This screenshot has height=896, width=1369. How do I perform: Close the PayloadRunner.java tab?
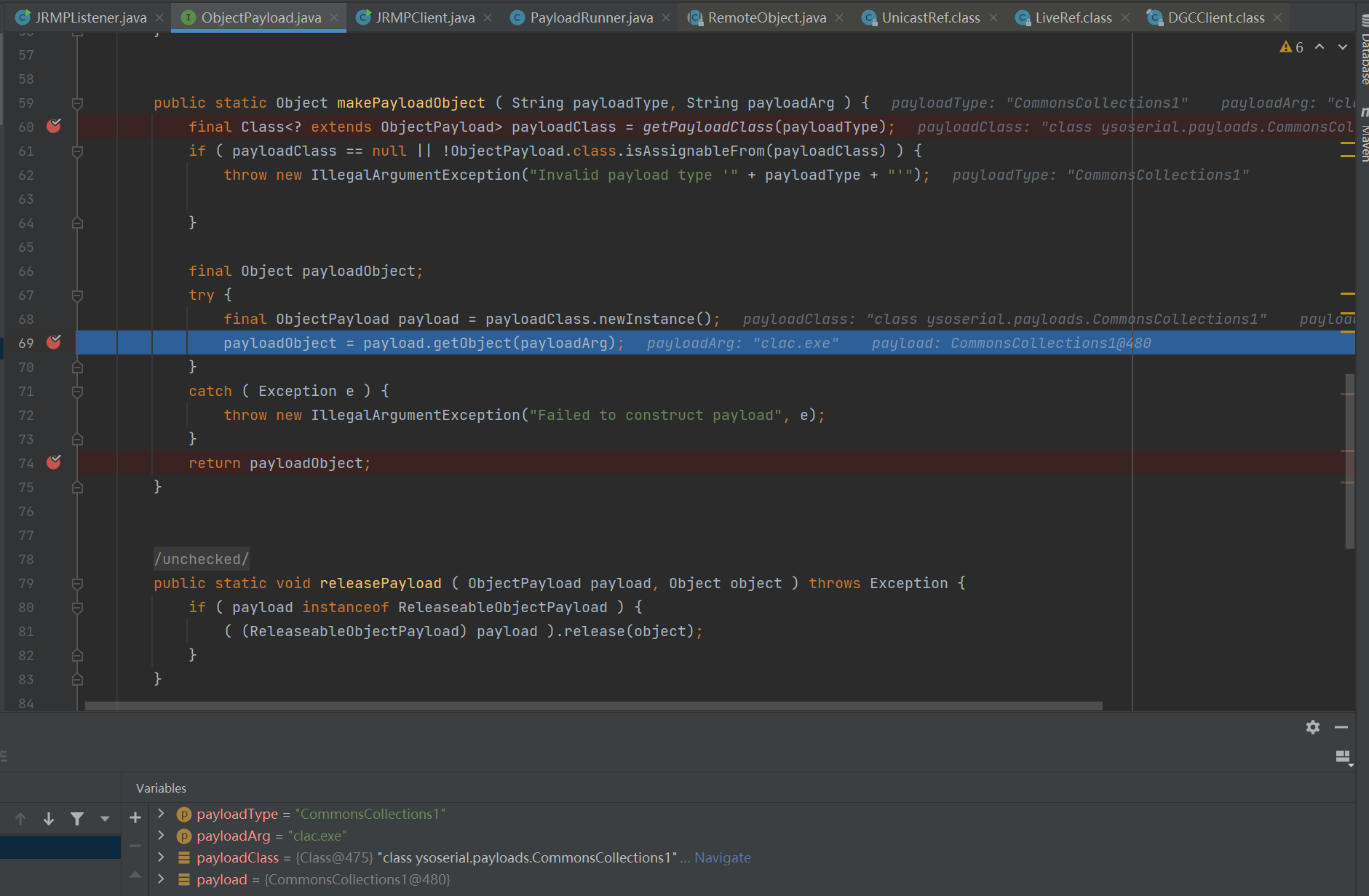point(666,17)
